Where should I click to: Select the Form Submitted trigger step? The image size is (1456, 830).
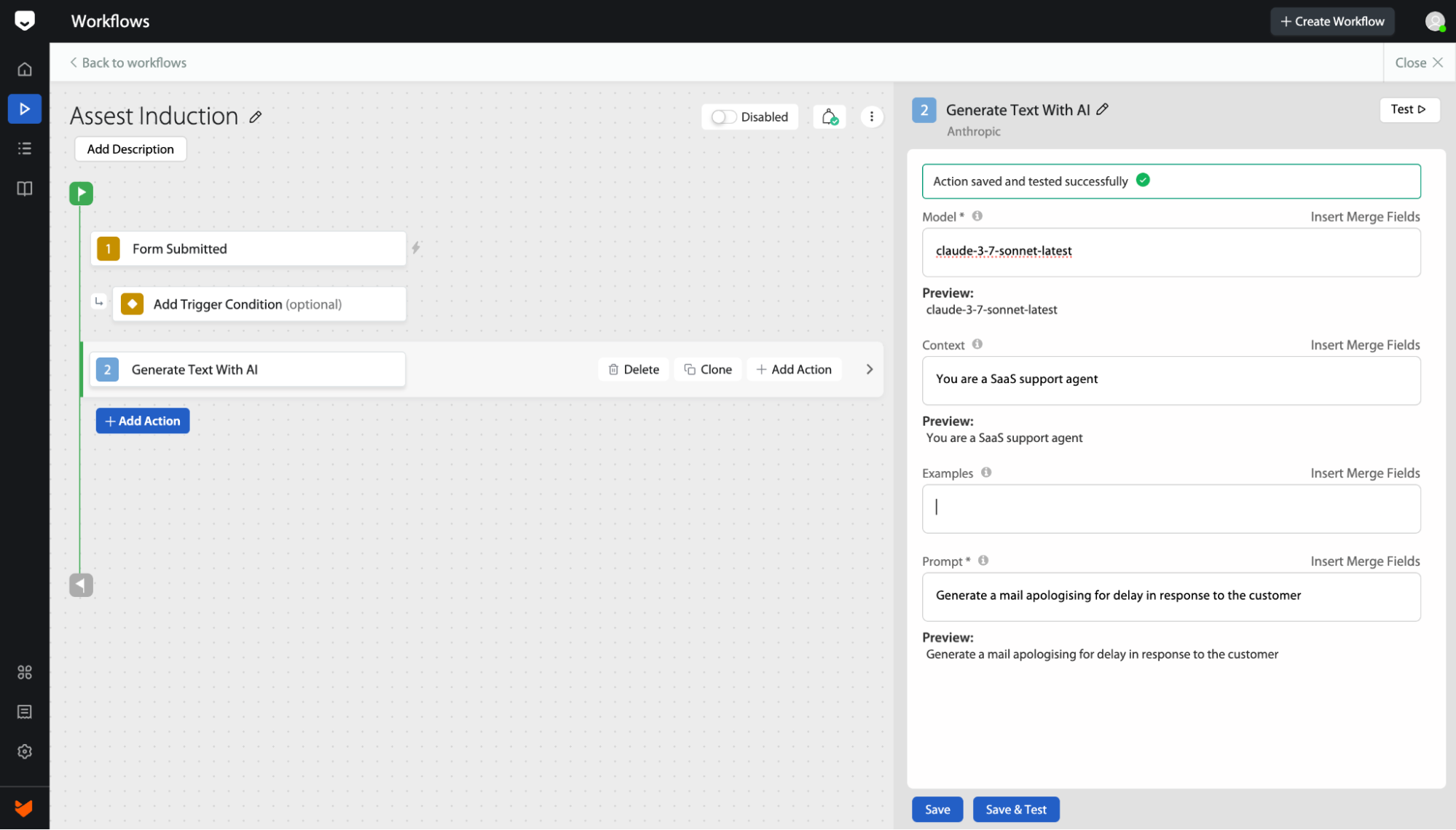pyautogui.click(x=248, y=248)
